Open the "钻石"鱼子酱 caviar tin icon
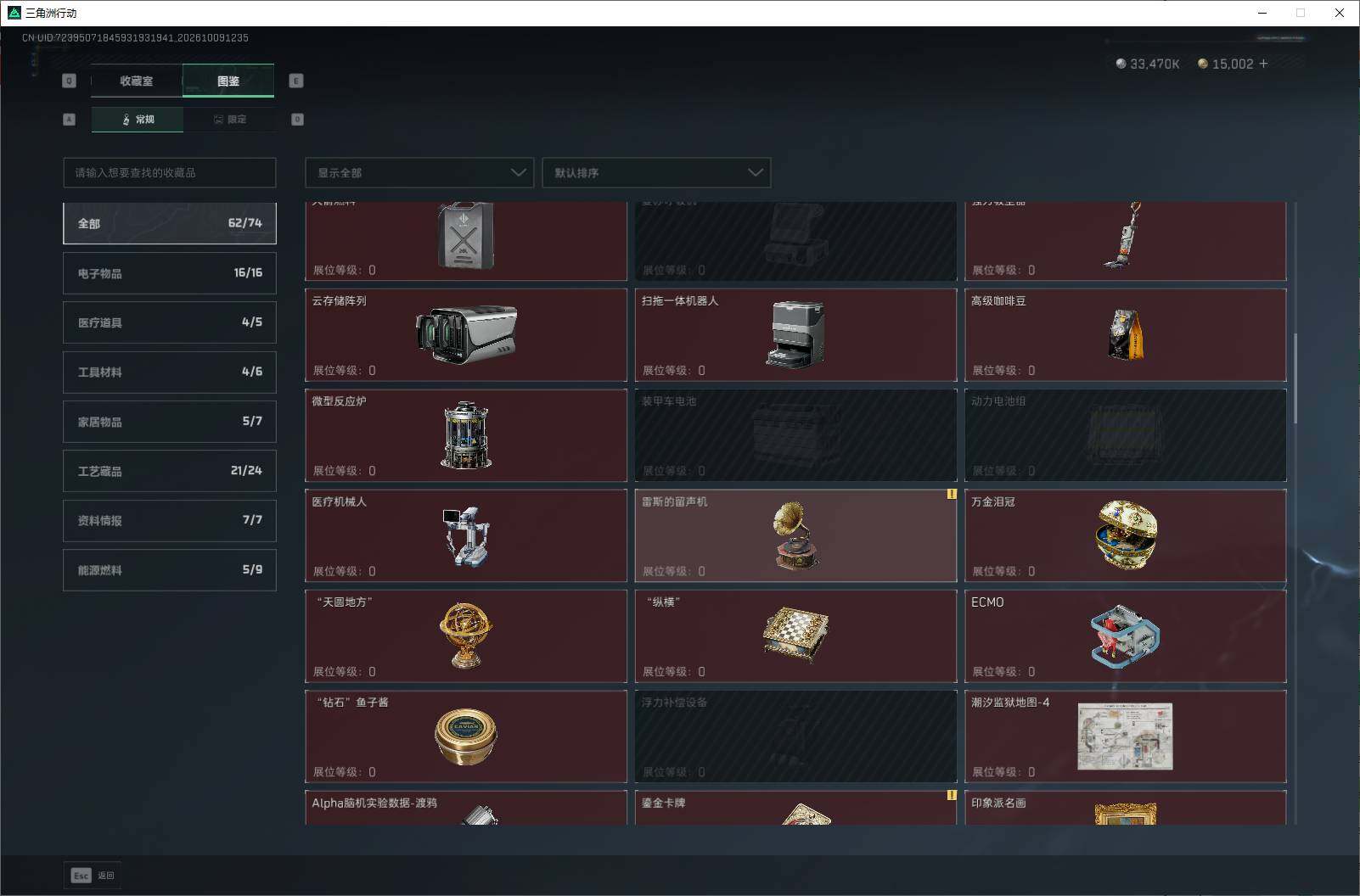 pos(466,736)
